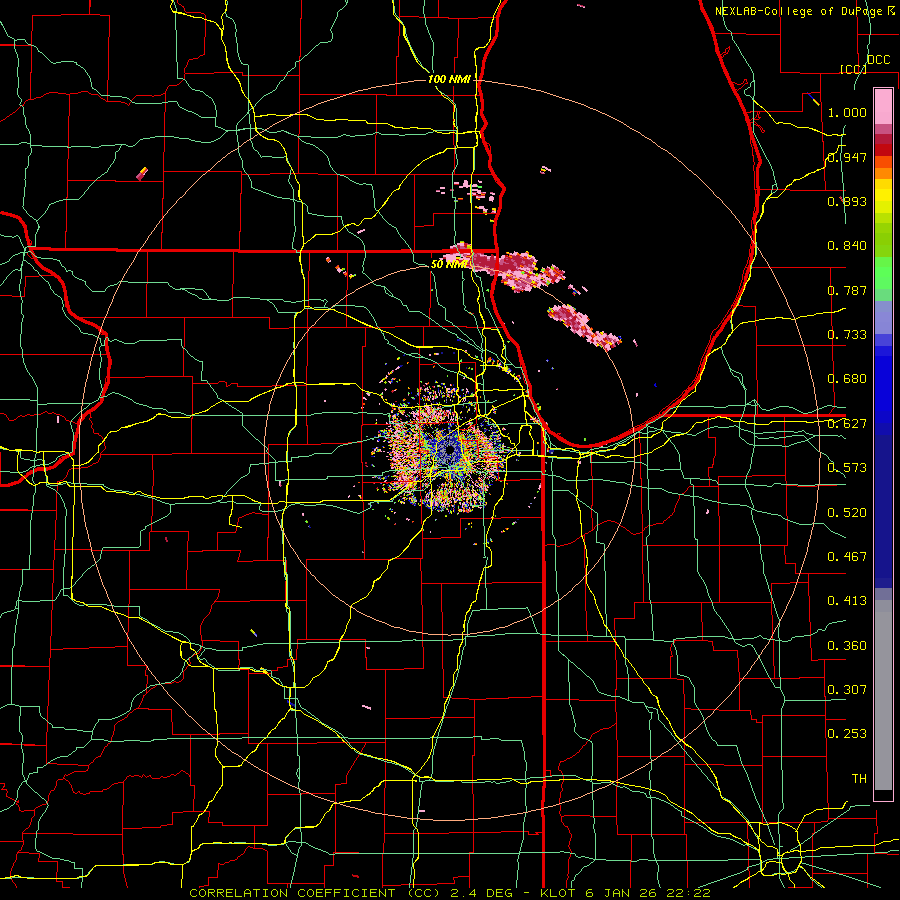This screenshot has height=900, width=900.
Task: Click the 1.000 value on the color scale
Action: pyautogui.click(x=847, y=112)
